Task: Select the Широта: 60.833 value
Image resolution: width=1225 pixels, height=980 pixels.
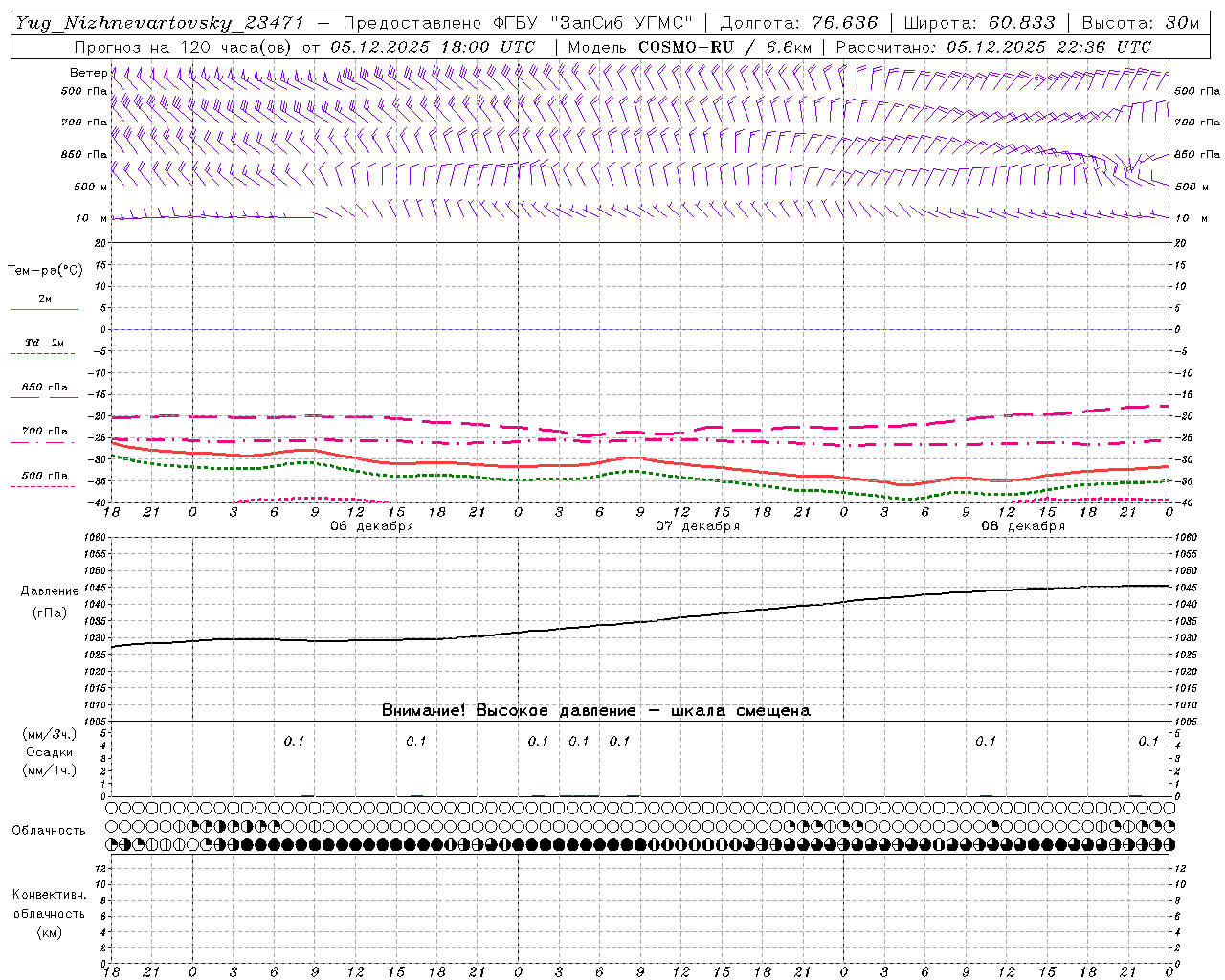Action: tap(979, 23)
